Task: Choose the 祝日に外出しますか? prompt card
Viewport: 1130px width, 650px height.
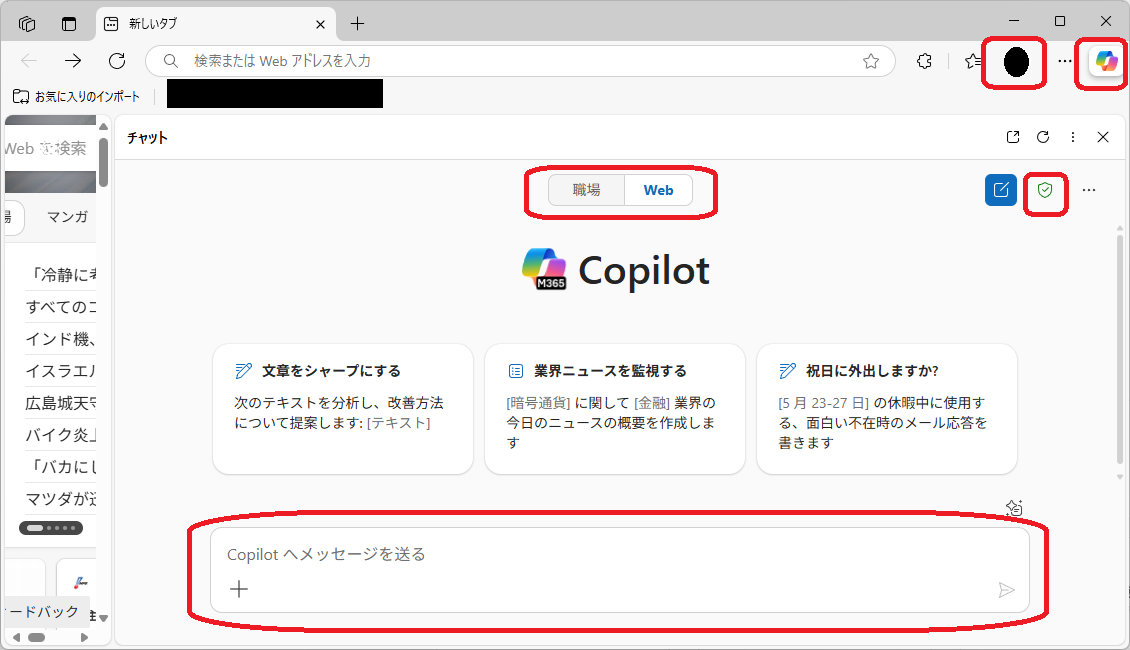Action: tap(886, 409)
